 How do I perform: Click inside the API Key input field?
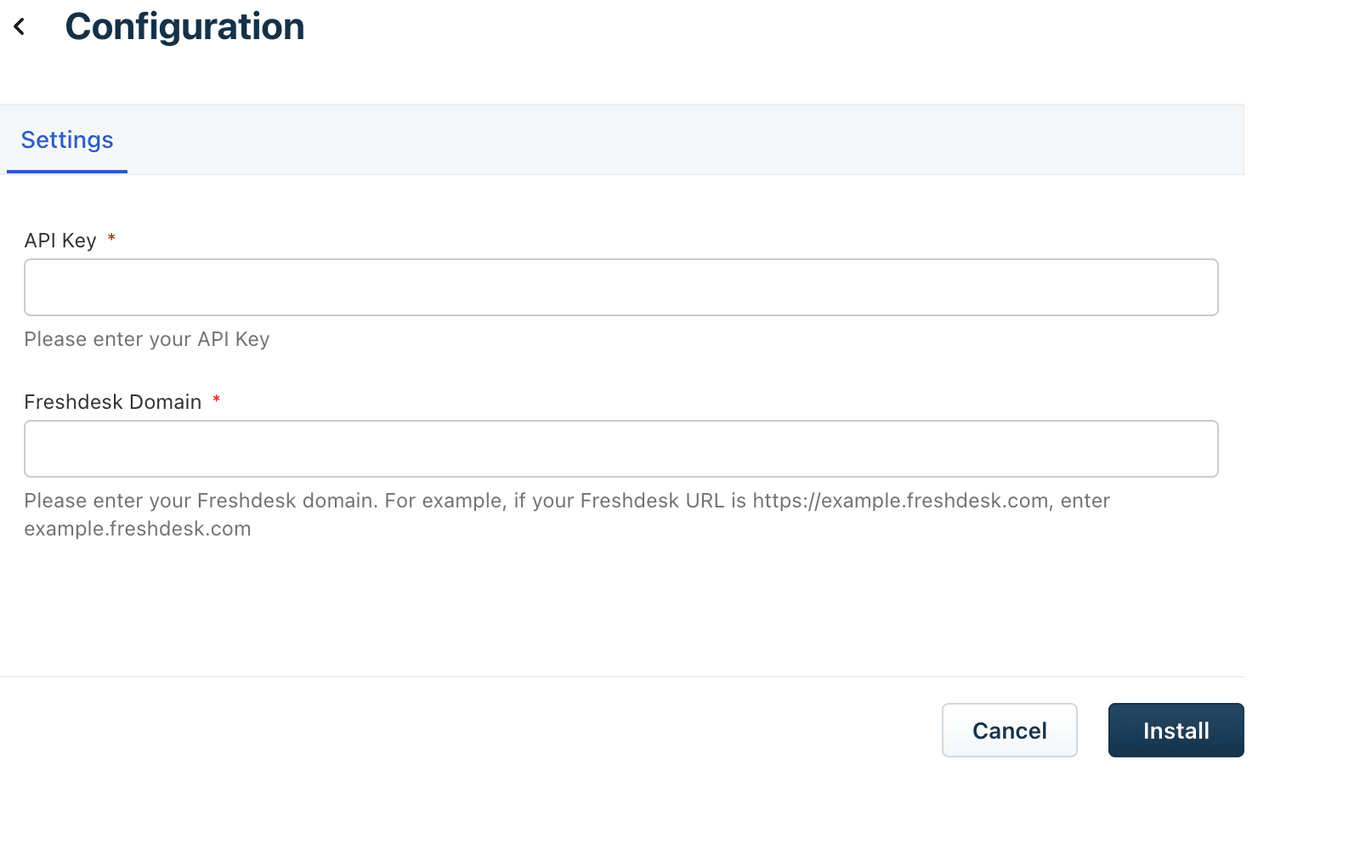(x=620, y=287)
